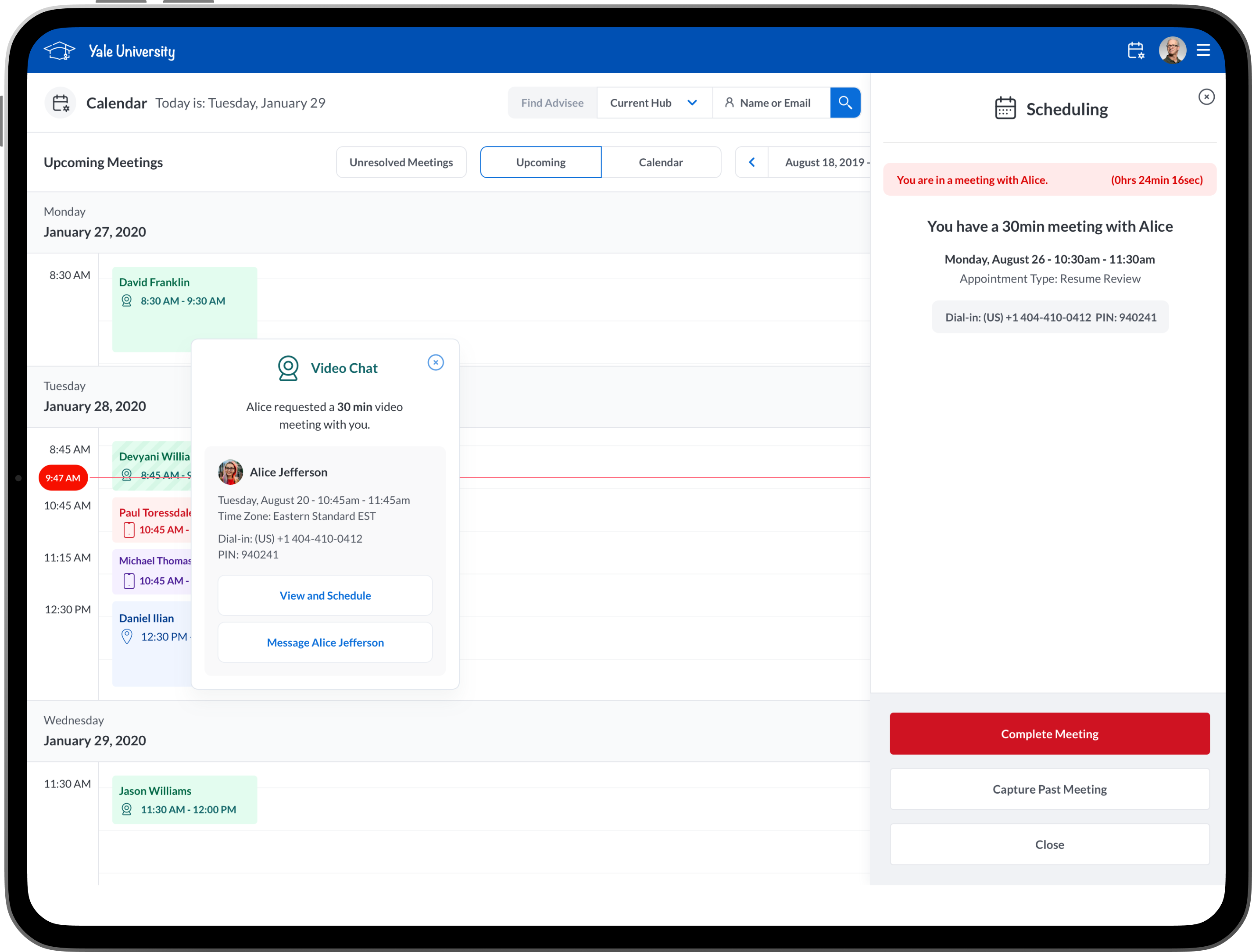The height and width of the screenshot is (952, 1252).
Task: Click Message Alice Jefferson link
Action: pos(325,643)
